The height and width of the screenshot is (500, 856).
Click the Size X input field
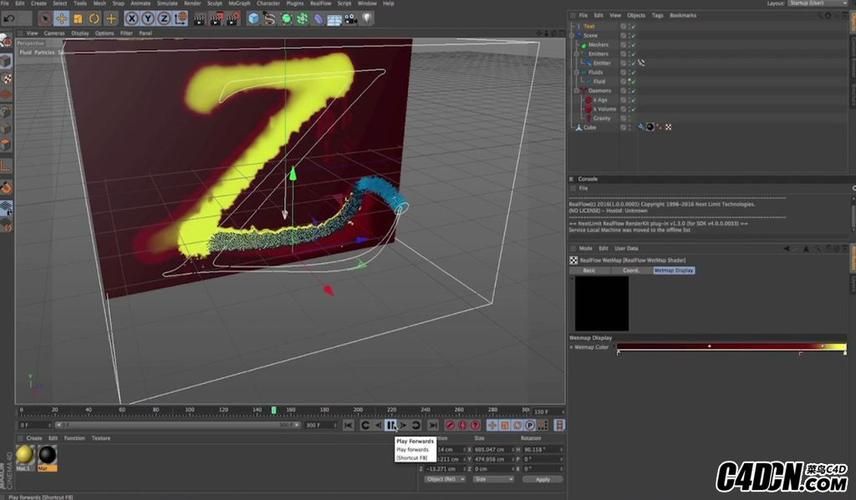(x=494, y=450)
